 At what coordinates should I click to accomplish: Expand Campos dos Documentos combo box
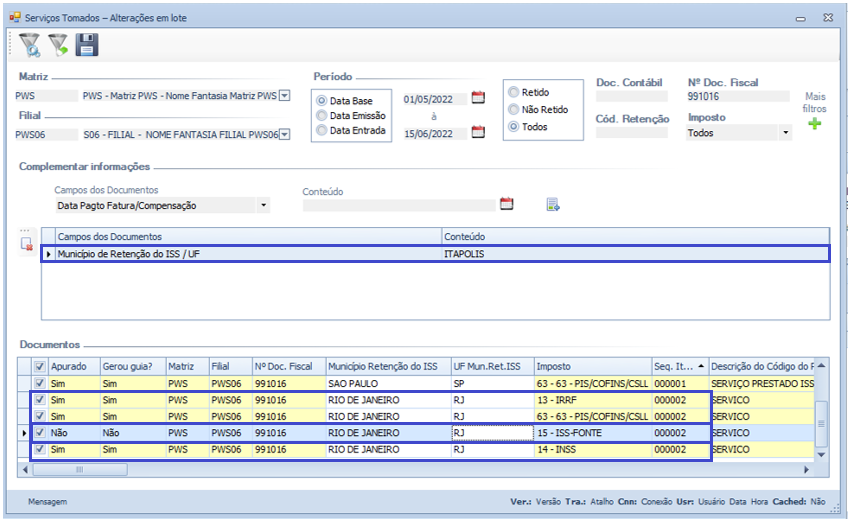263,205
